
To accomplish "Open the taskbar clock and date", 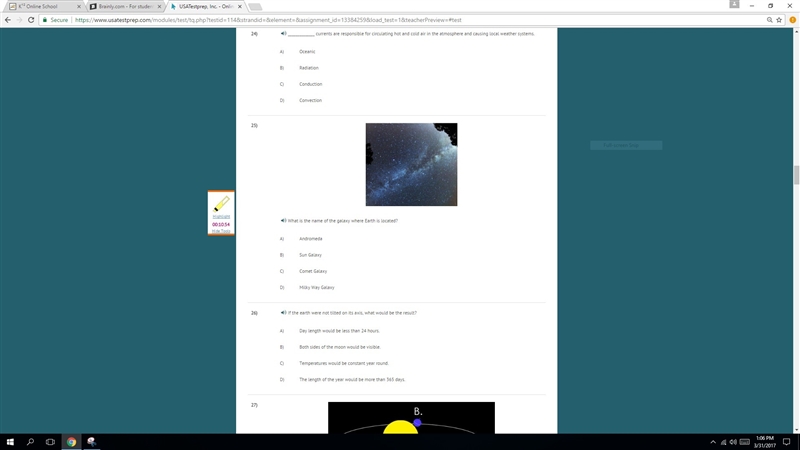I will coord(765,442).
